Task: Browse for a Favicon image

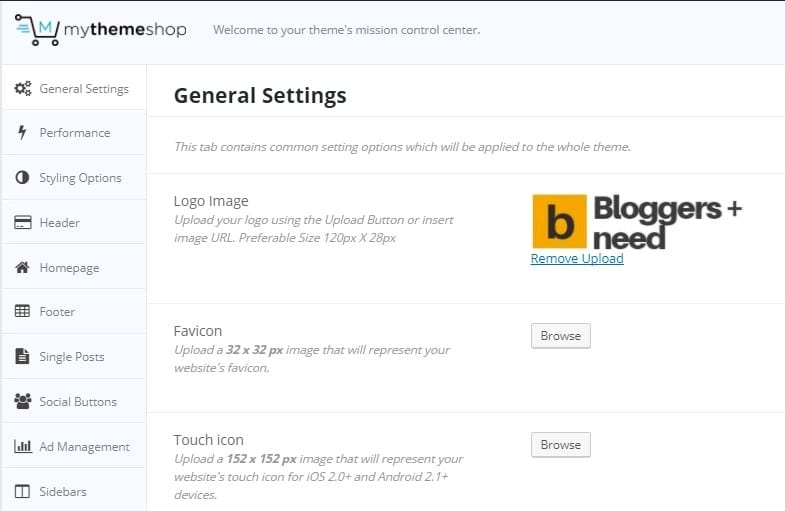Action: click(561, 336)
